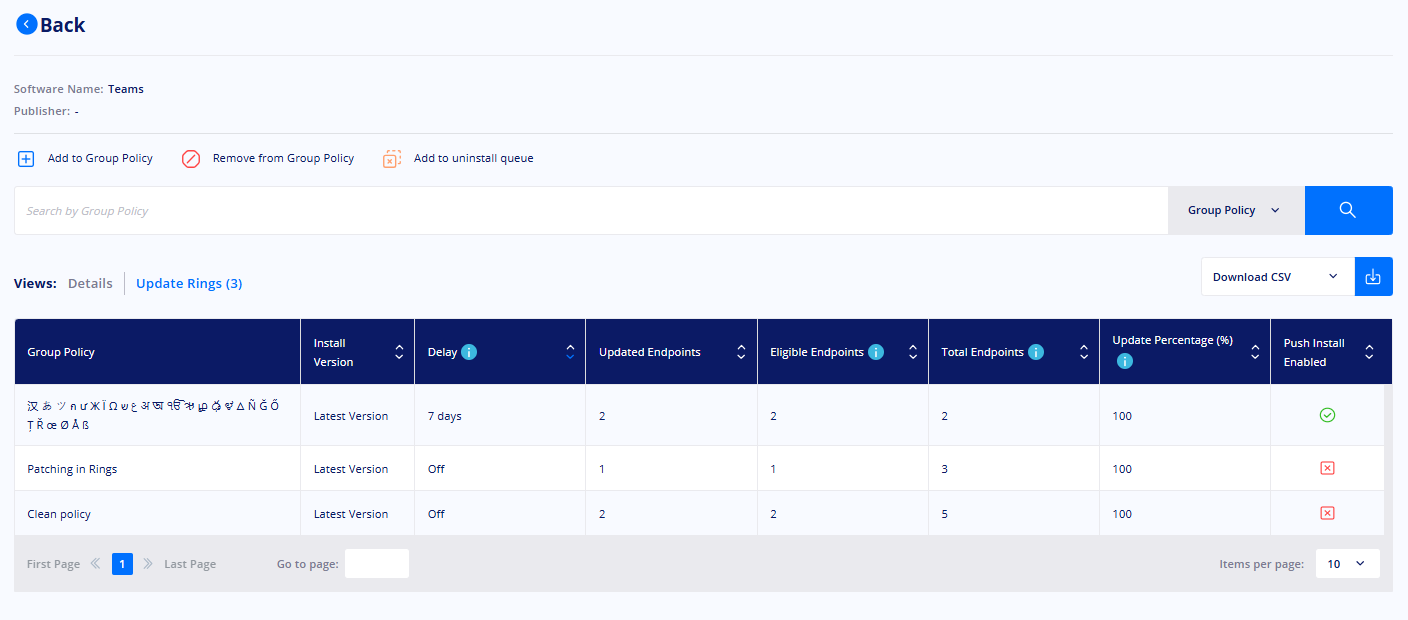The width and height of the screenshot is (1408, 620).
Task: Click red X for Patching in Rings row
Action: pos(1327,468)
